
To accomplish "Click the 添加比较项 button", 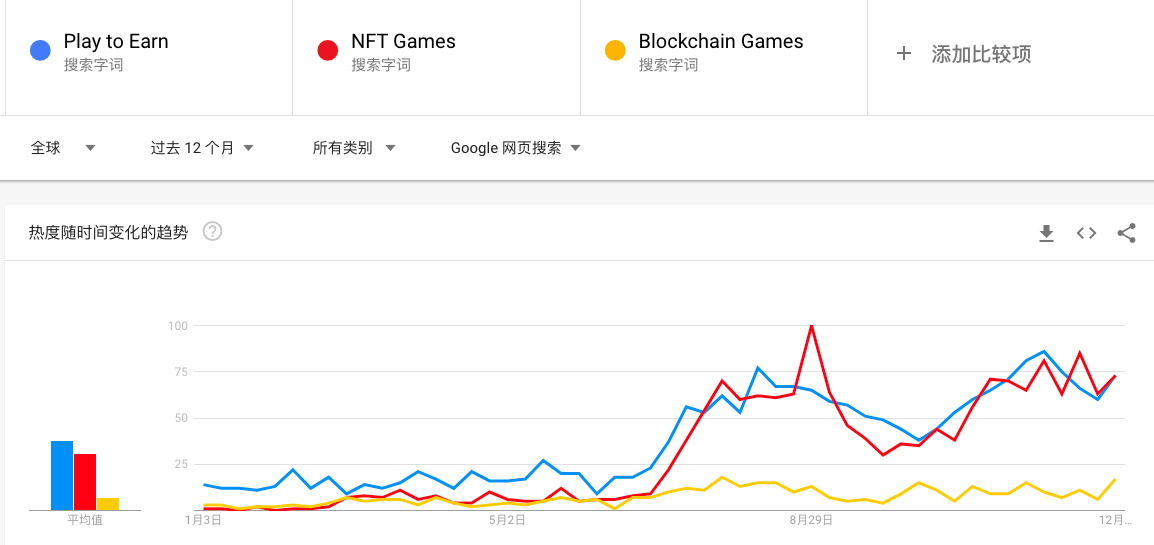I will [x=981, y=54].
